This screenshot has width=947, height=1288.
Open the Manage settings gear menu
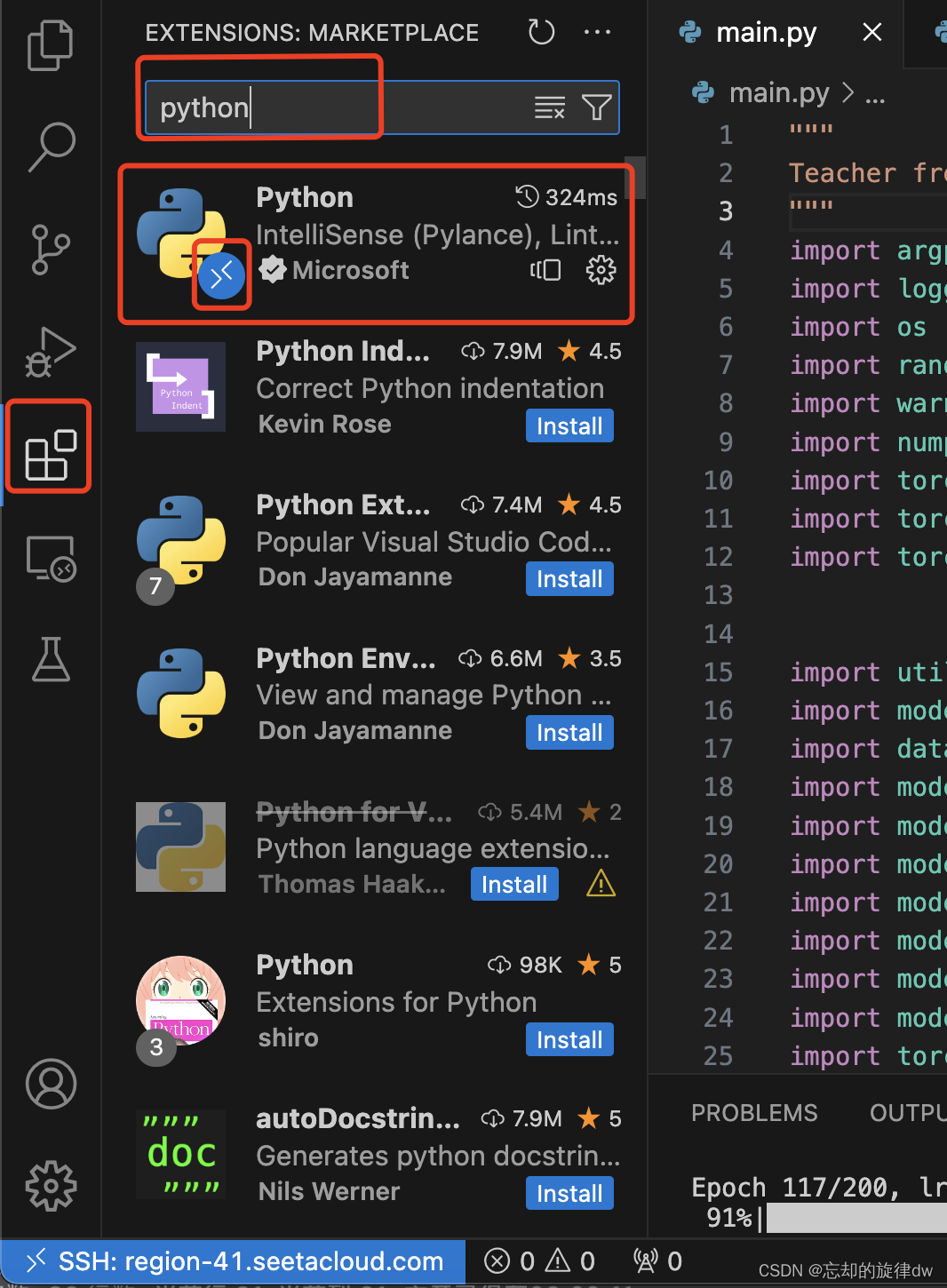coord(51,1185)
